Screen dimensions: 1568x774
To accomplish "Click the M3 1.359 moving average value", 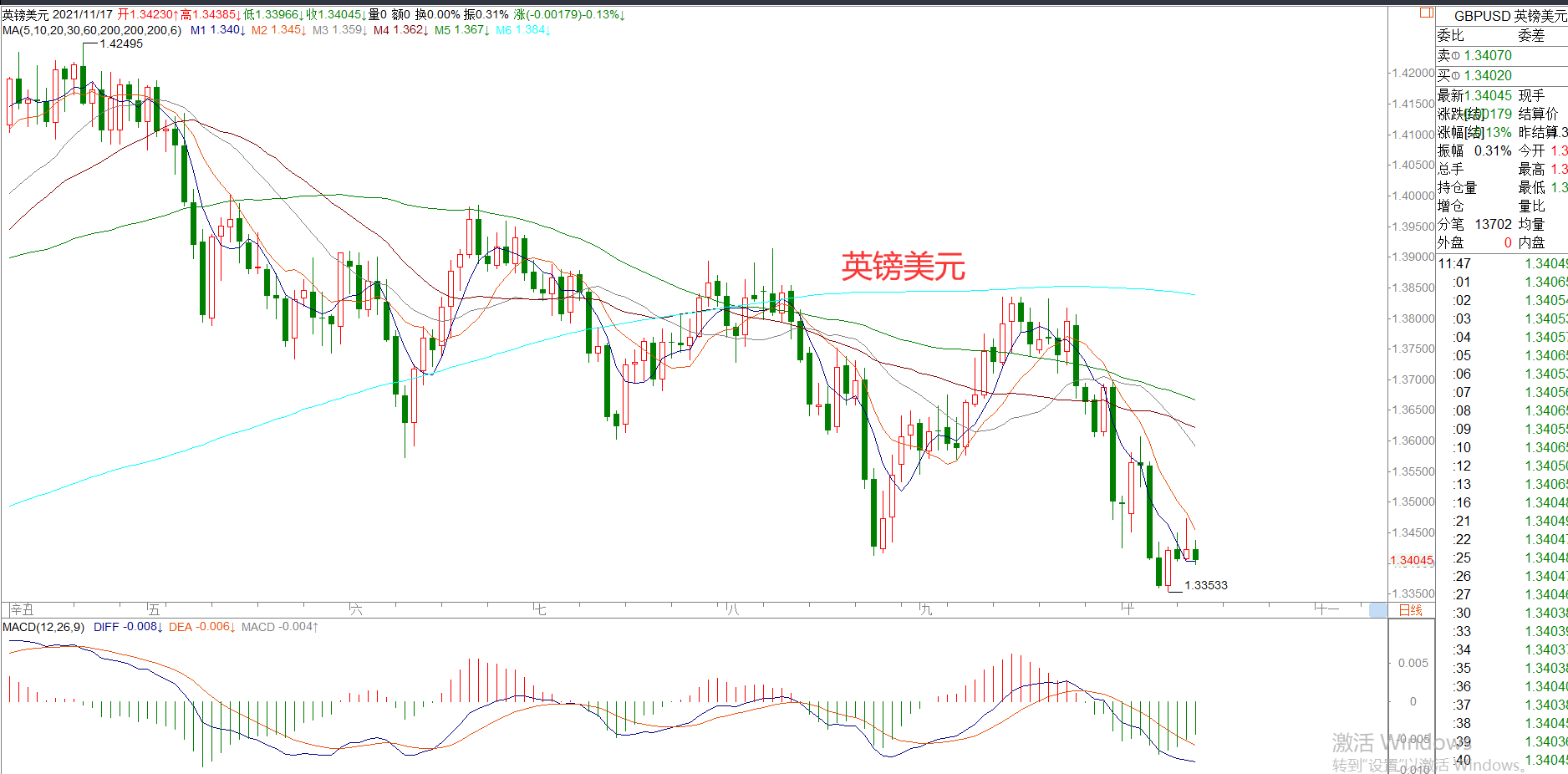I will click(339, 30).
